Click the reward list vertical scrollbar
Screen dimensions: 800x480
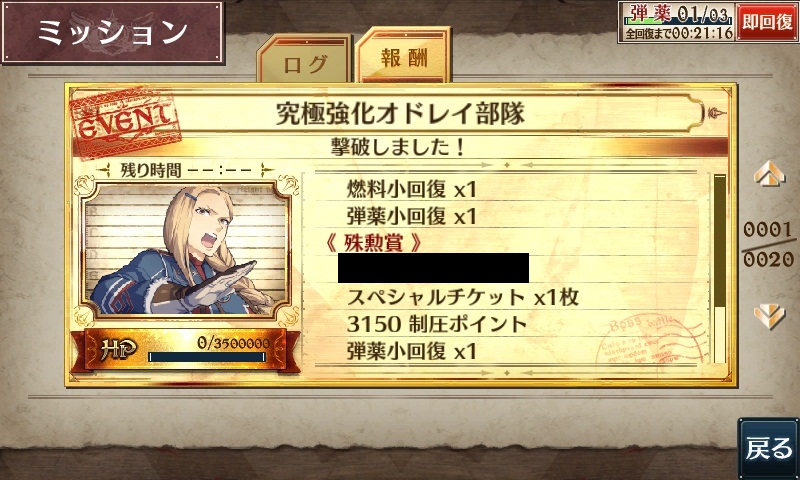click(x=719, y=269)
